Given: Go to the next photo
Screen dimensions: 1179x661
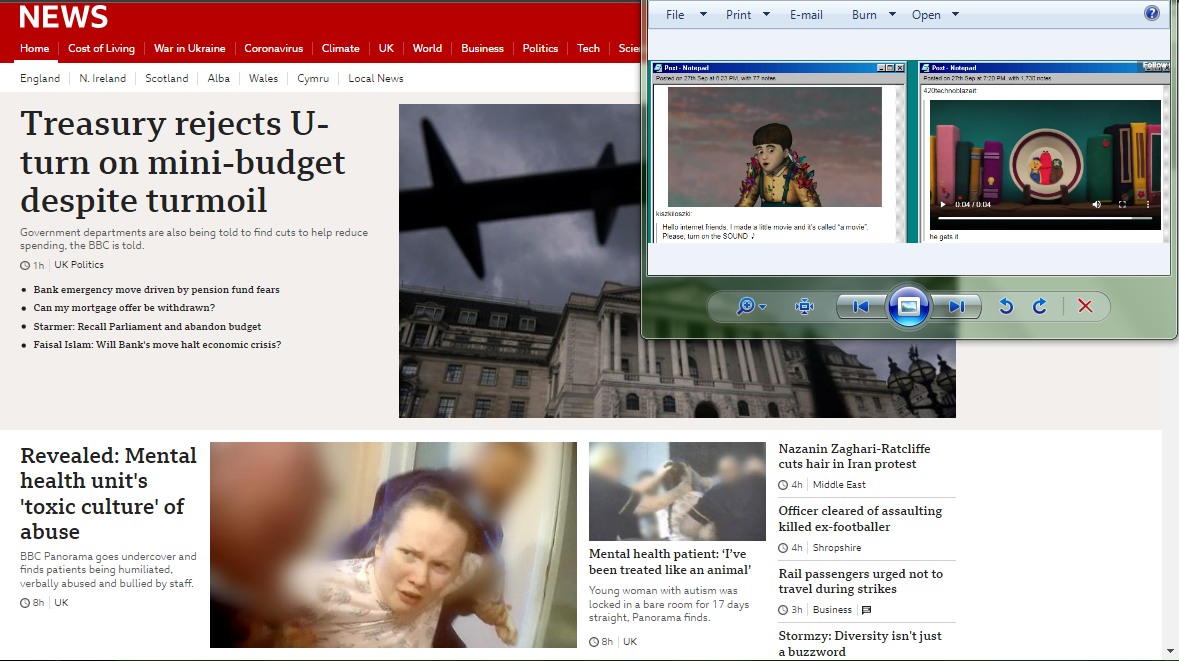Looking at the screenshot, I should 956,306.
